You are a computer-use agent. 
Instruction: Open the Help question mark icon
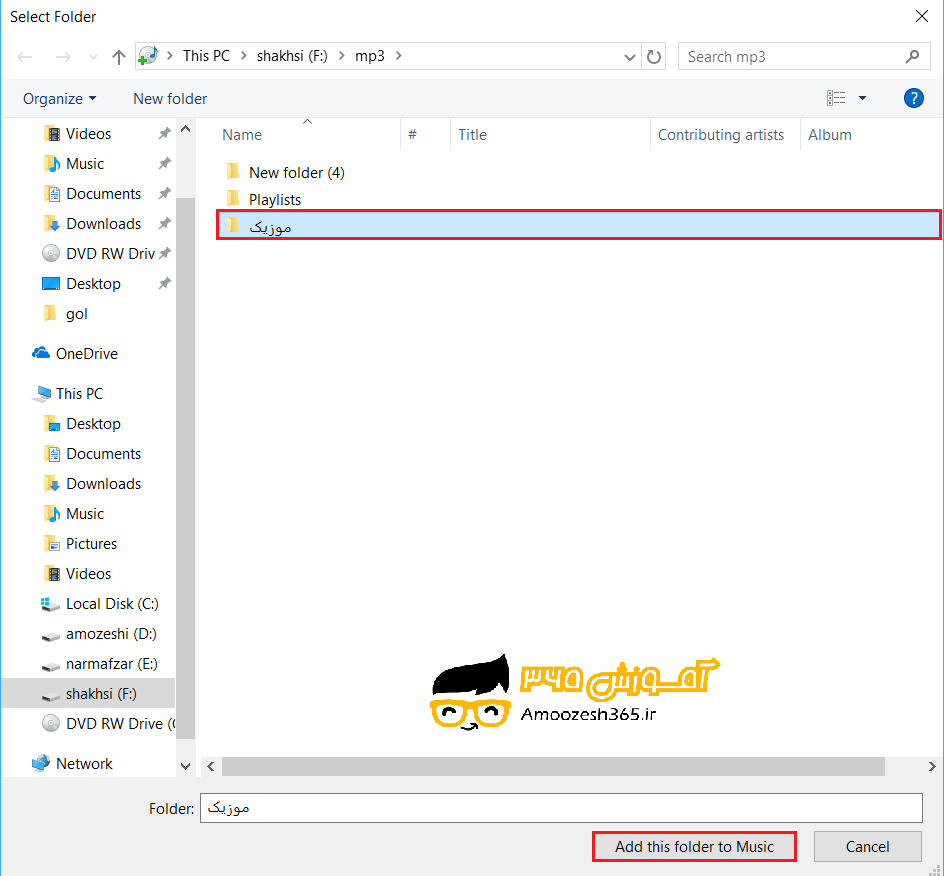(x=913, y=98)
